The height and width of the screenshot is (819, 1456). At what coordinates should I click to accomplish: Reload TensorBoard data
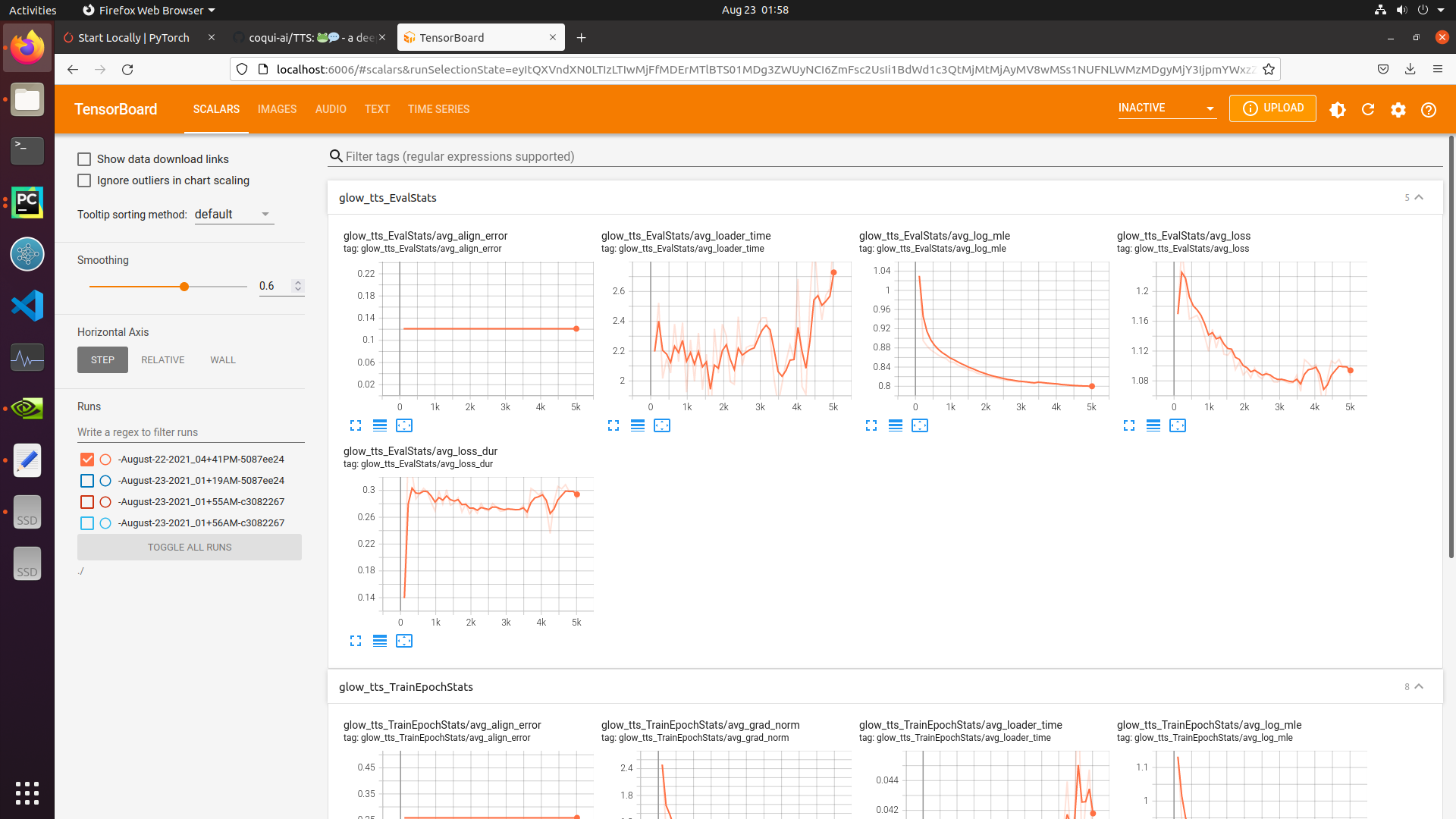[x=1367, y=110]
